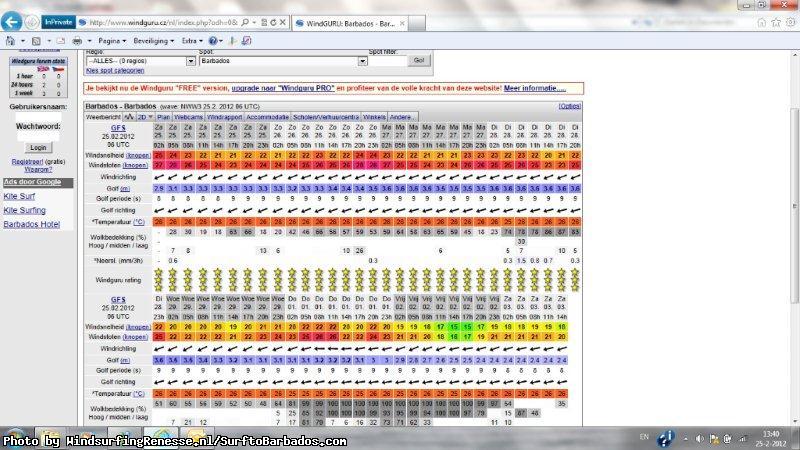
Task: Open the Barbados Hotel link
Action: coord(31,224)
